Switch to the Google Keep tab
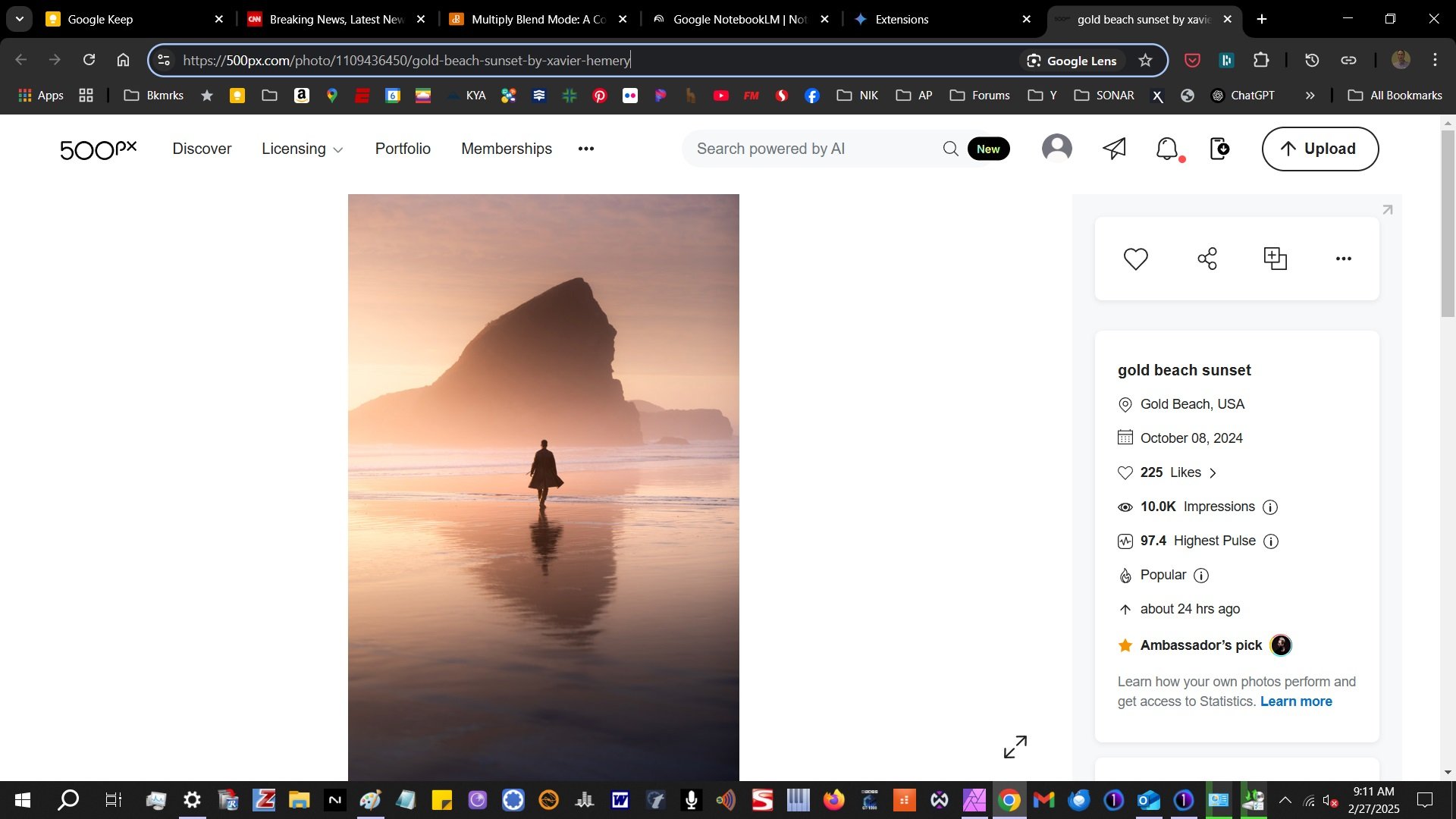 click(135, 19)
